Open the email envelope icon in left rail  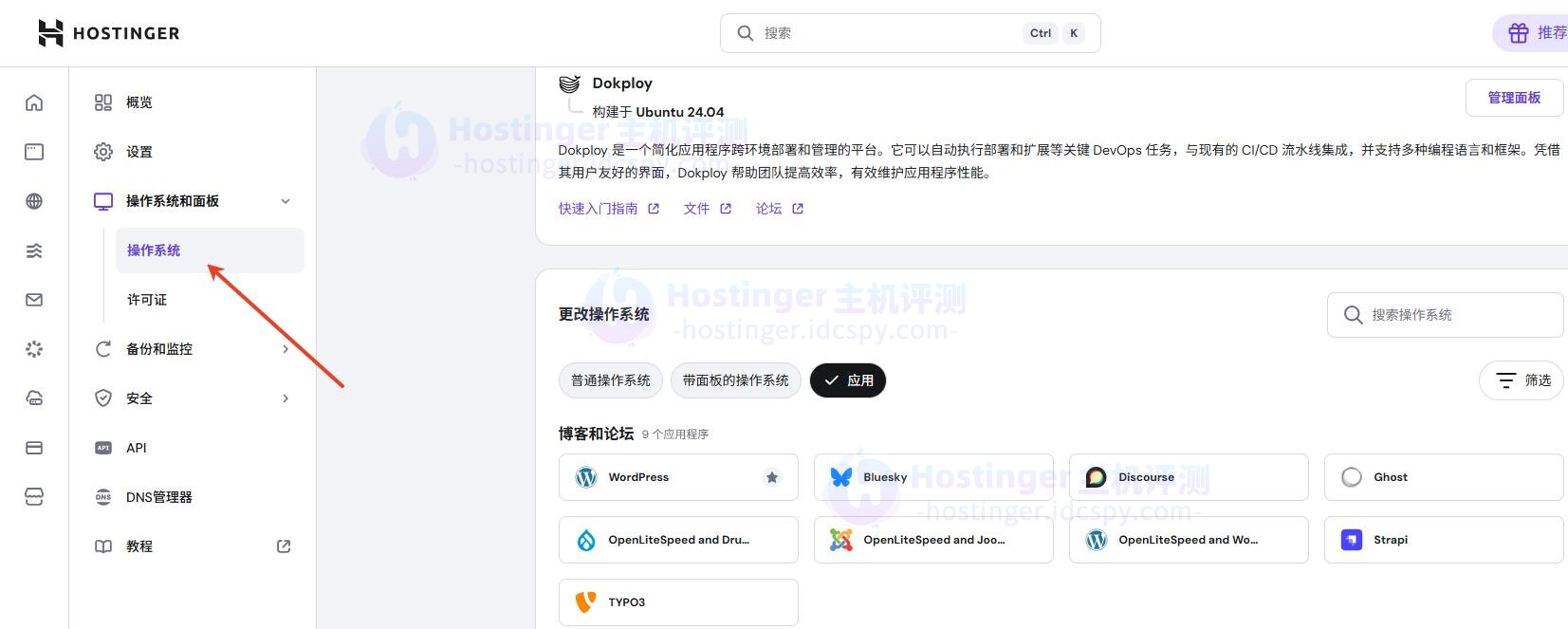[34, 300]
